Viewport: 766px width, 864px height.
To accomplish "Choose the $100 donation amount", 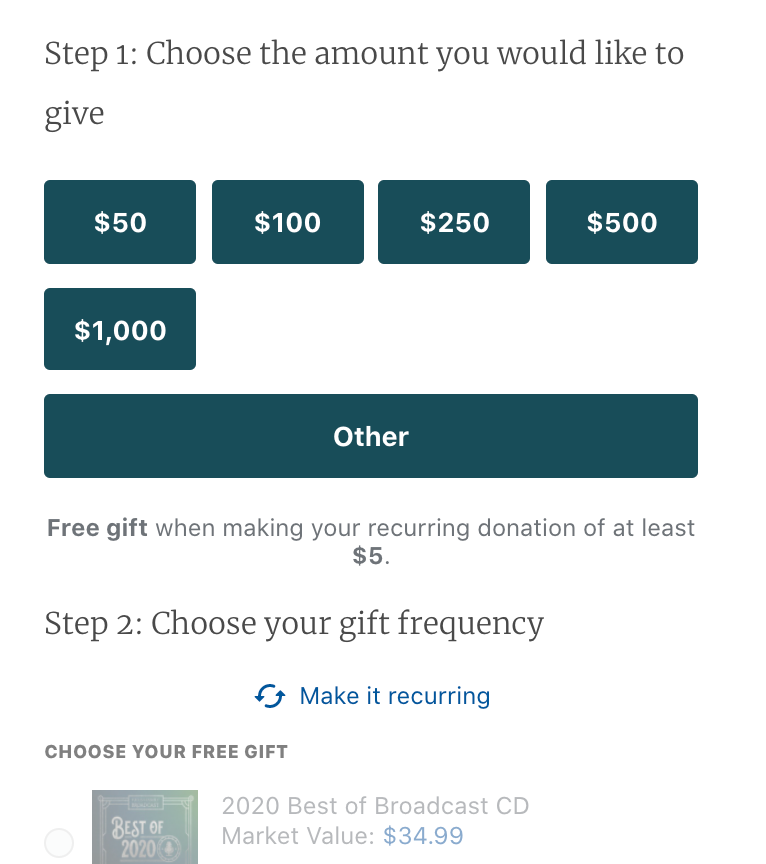I will pos(287,222).
